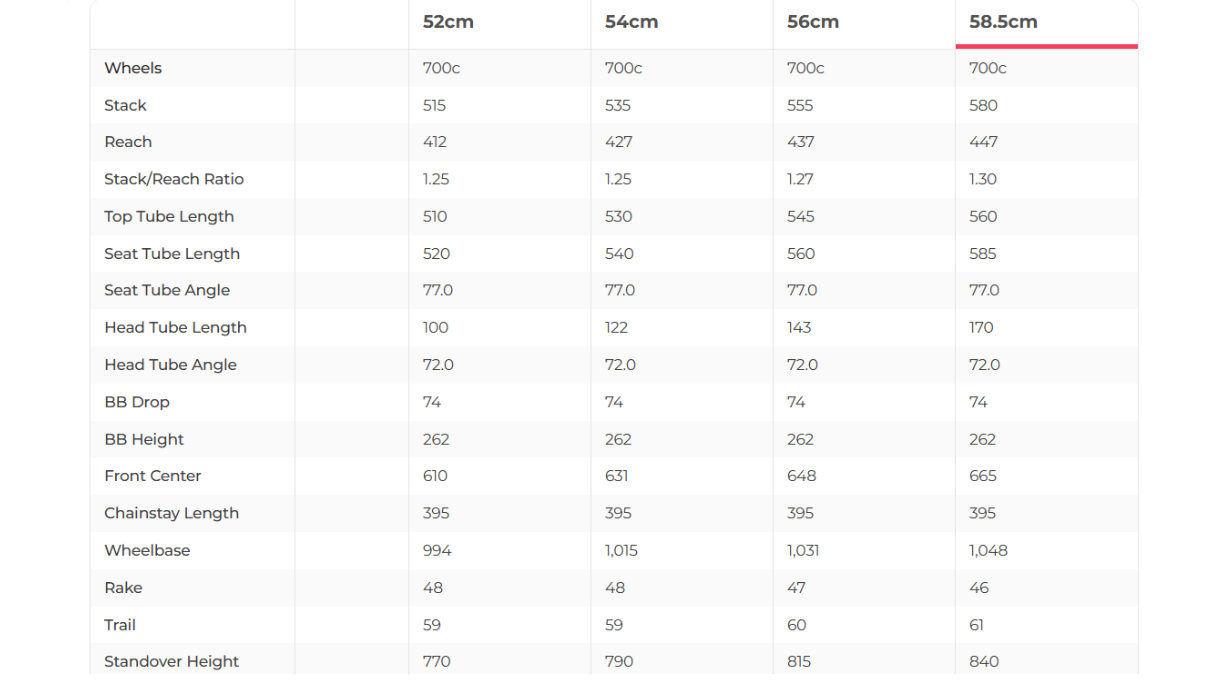1221x687 pixels.
Task: Click the Standover Height row label
Action: (x=171, y=661)
